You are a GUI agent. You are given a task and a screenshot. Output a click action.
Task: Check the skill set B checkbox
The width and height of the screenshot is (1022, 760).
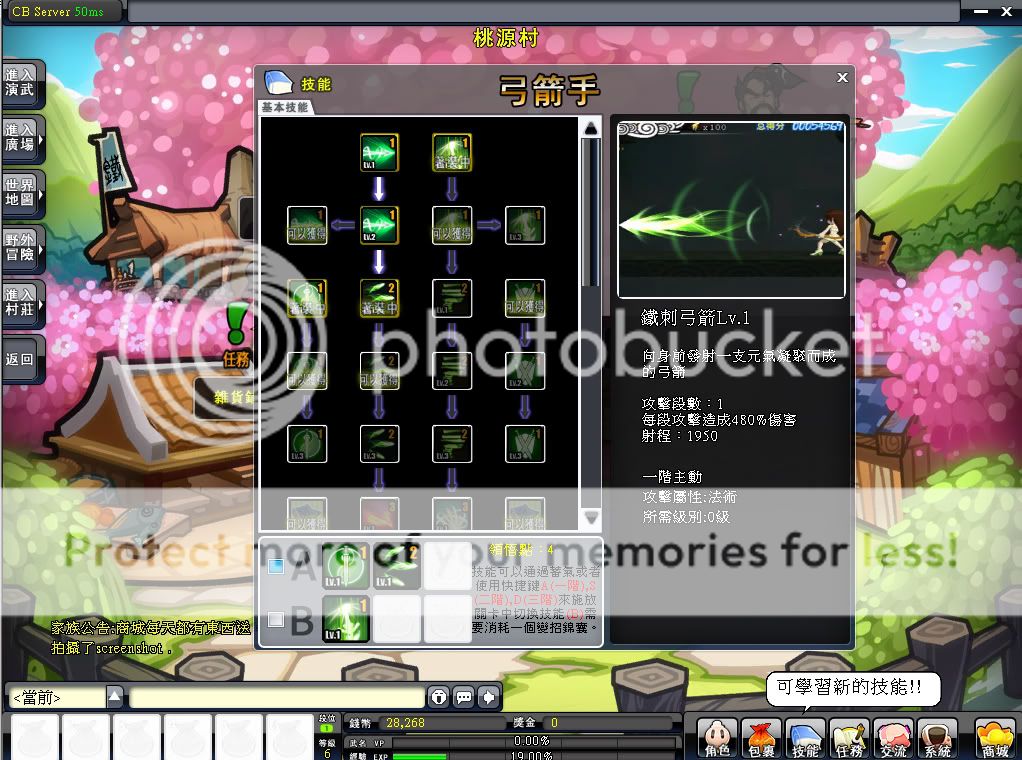tap(276, 619)
